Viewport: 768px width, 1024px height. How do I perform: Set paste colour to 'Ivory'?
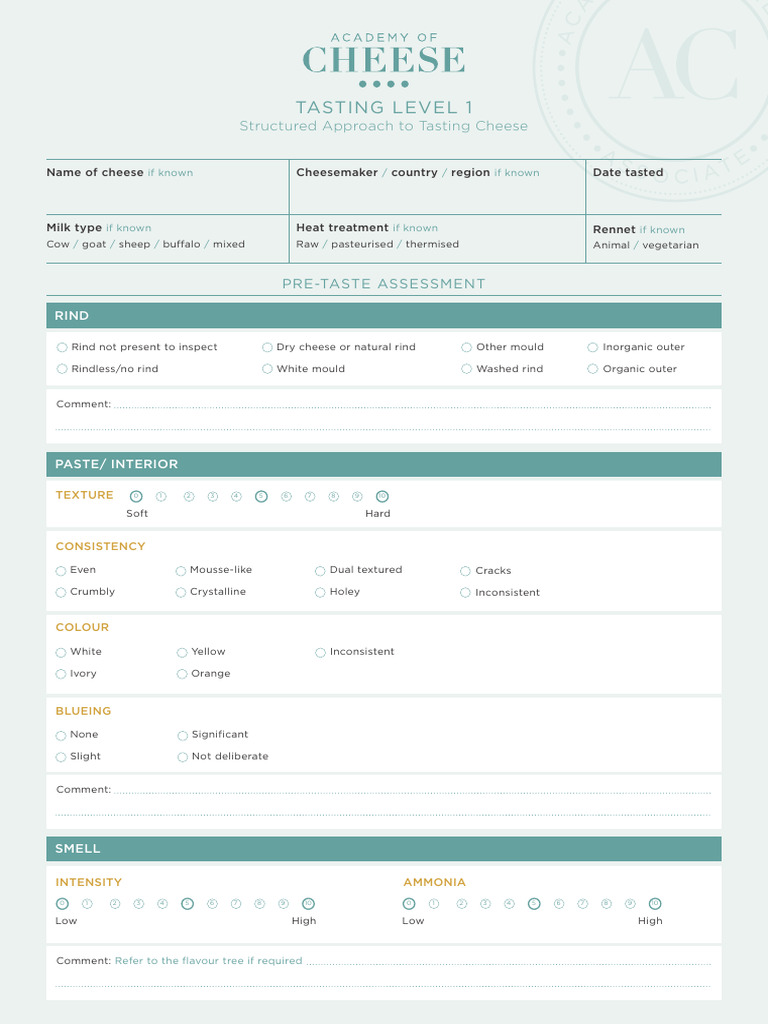61,674
